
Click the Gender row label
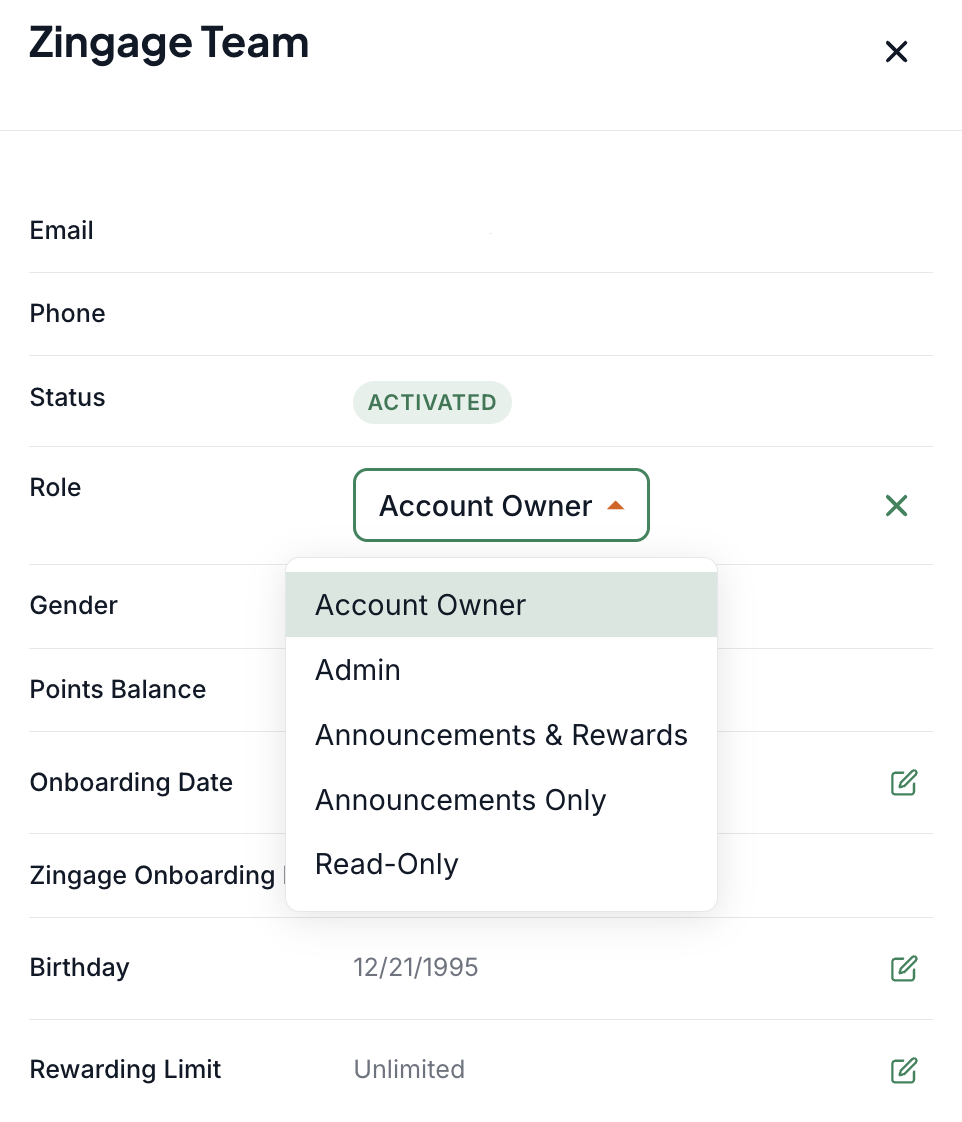point(74,605)
